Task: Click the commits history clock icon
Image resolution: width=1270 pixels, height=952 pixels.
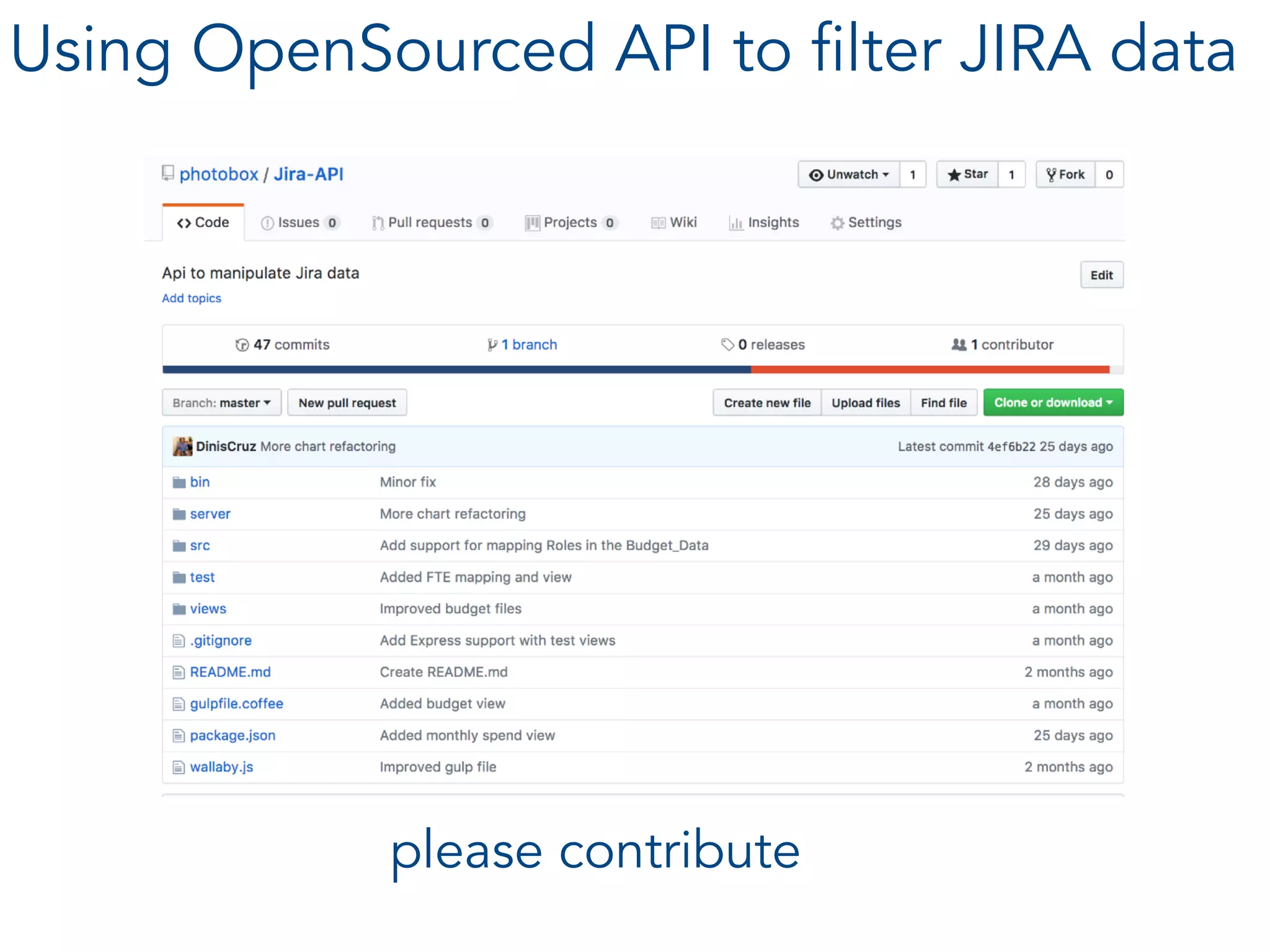Action: tap(242, 345)
